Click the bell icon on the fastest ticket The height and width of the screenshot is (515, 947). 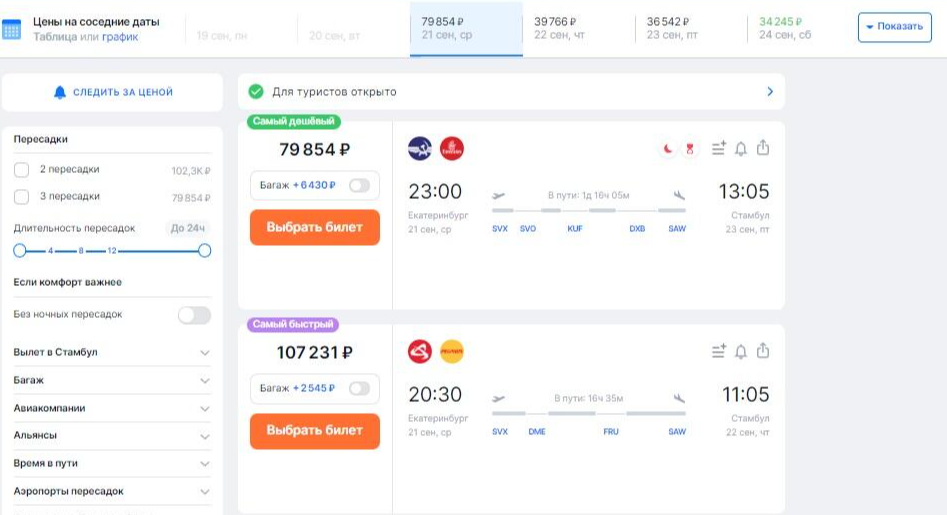pos(741,351)
